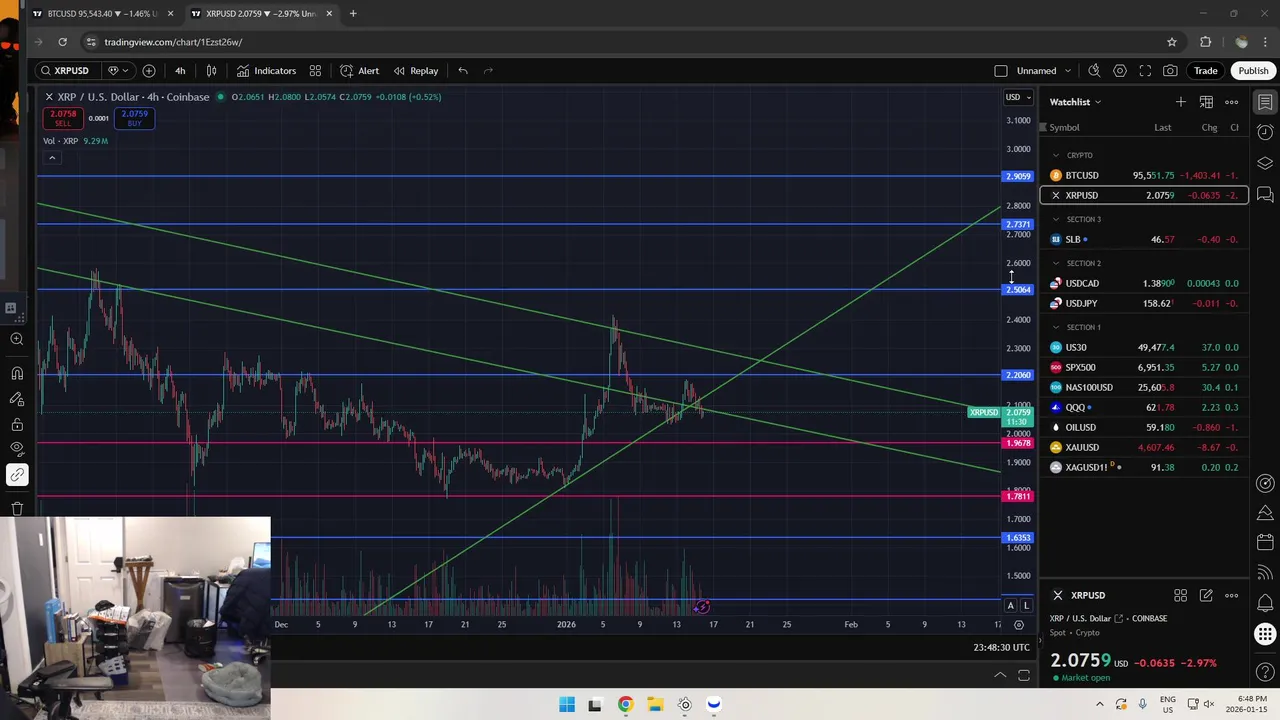Open Windows Start menu on taskbar
The image size is (1280, 720).
pyautogui.click(x=567, y=704)
